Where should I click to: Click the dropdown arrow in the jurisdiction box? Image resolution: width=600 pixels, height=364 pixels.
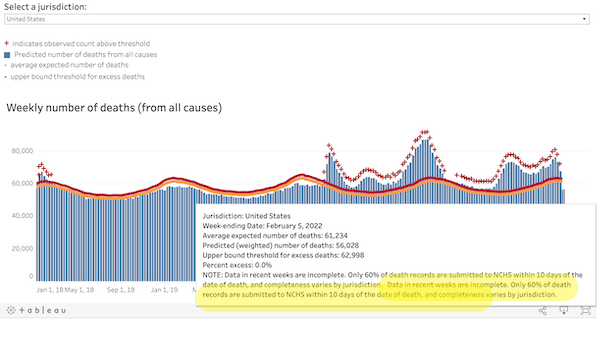click(584, 19)
